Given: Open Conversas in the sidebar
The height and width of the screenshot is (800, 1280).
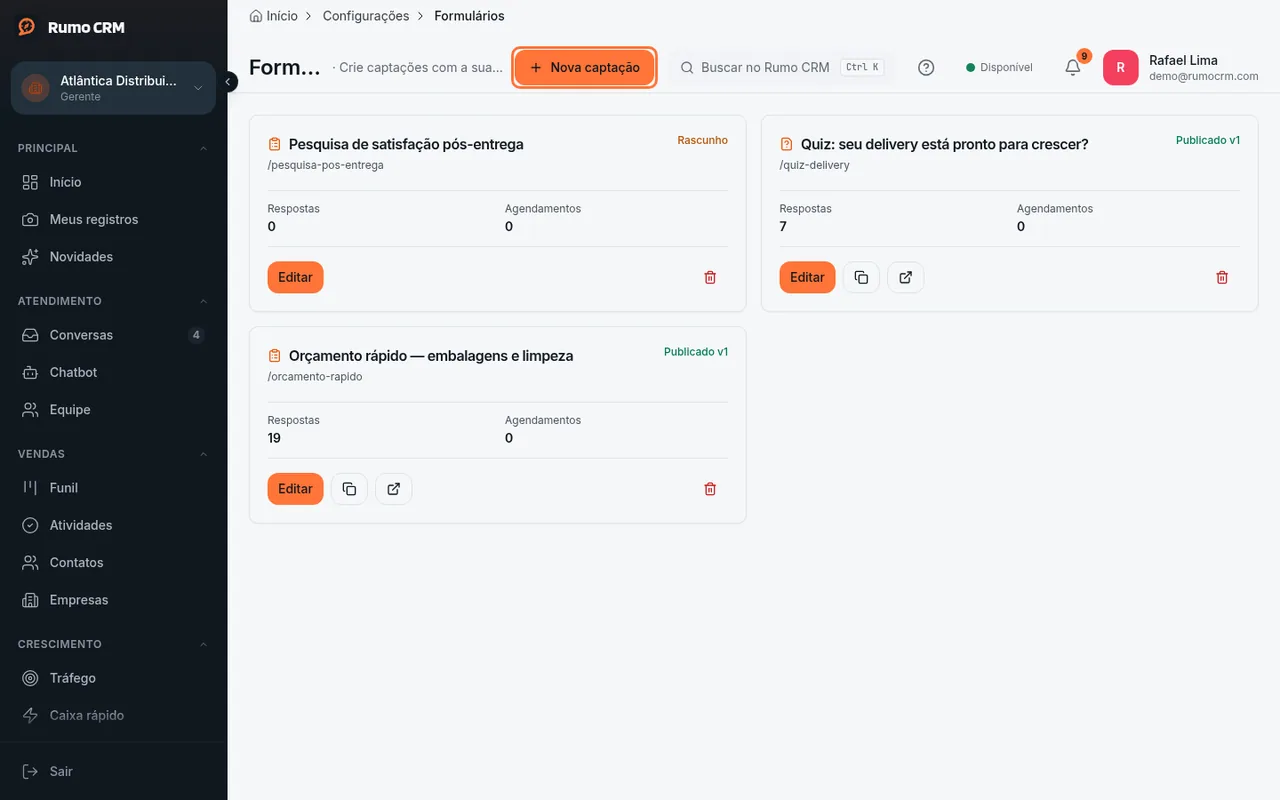Looking at the screenshot, I should click(113, 335).
